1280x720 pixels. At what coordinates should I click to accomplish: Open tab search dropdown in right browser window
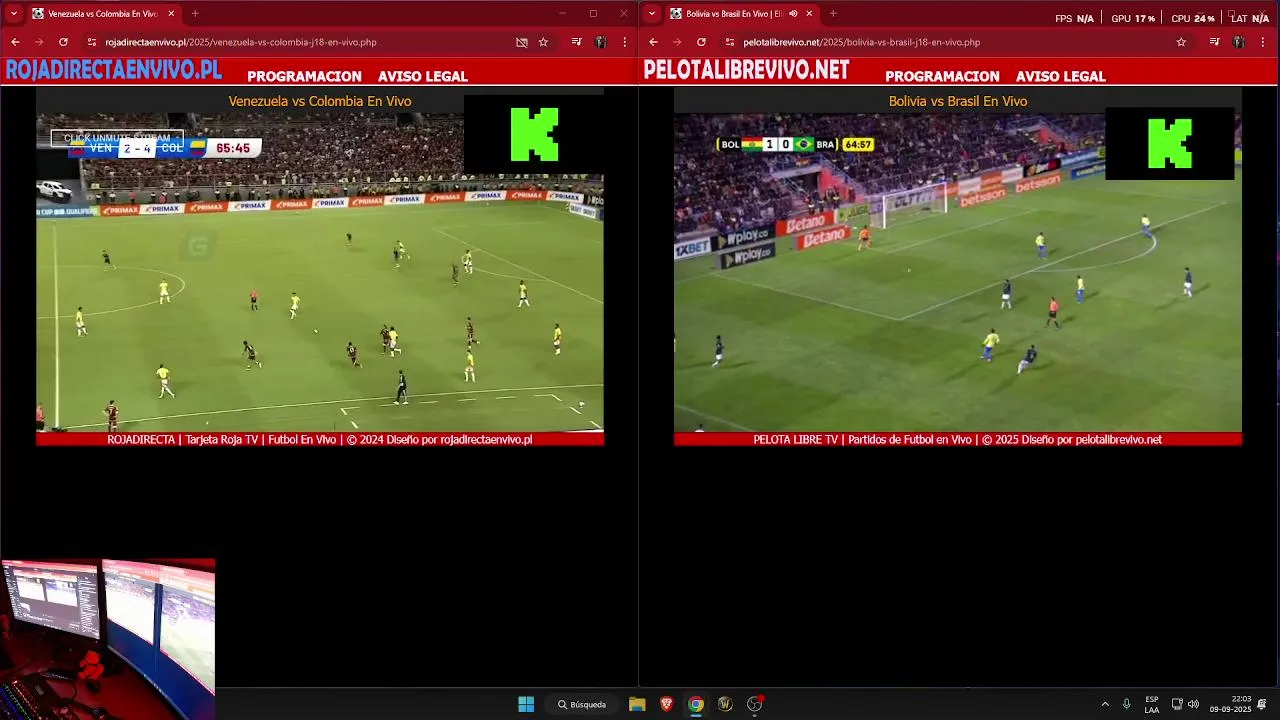point(652,14)
